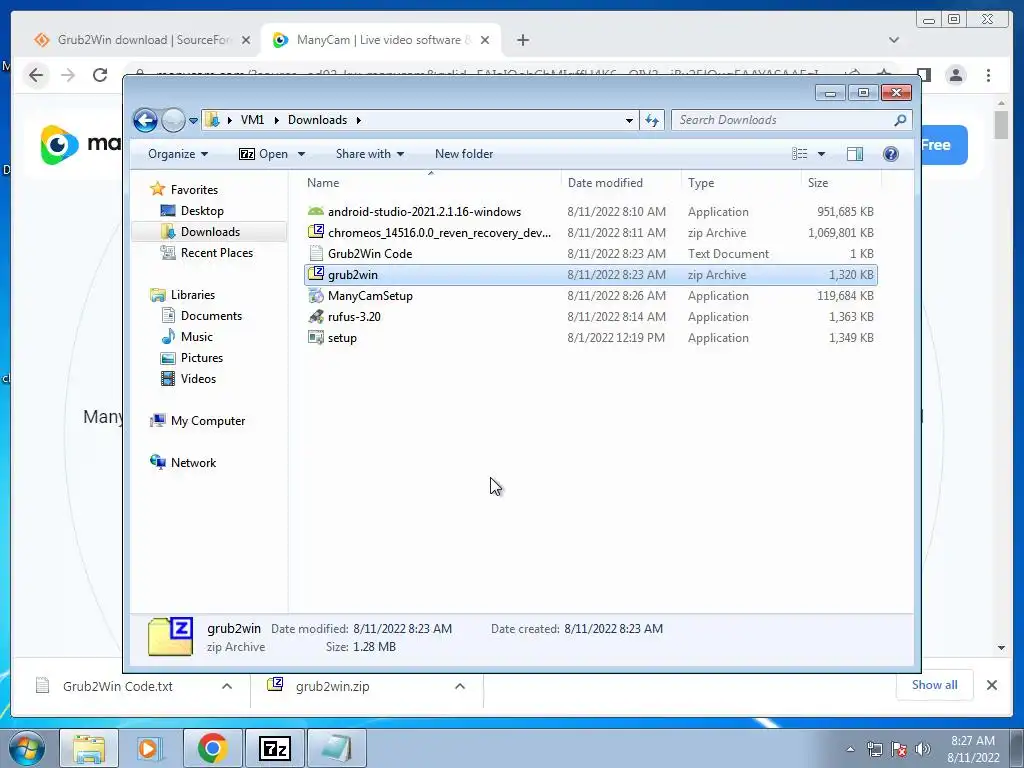Open the Share with menu
Image resolution: width=1024 pixels, height=768 pixels.
[370, 154]
